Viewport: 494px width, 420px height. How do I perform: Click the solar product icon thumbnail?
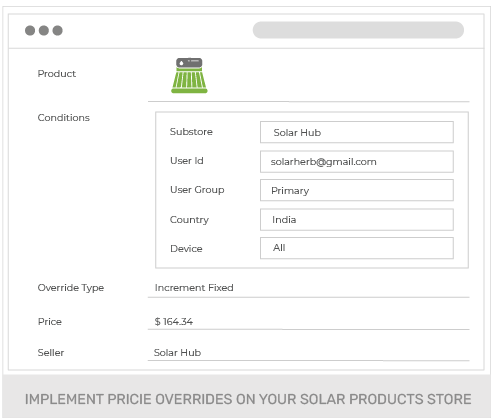pos(189,75)
